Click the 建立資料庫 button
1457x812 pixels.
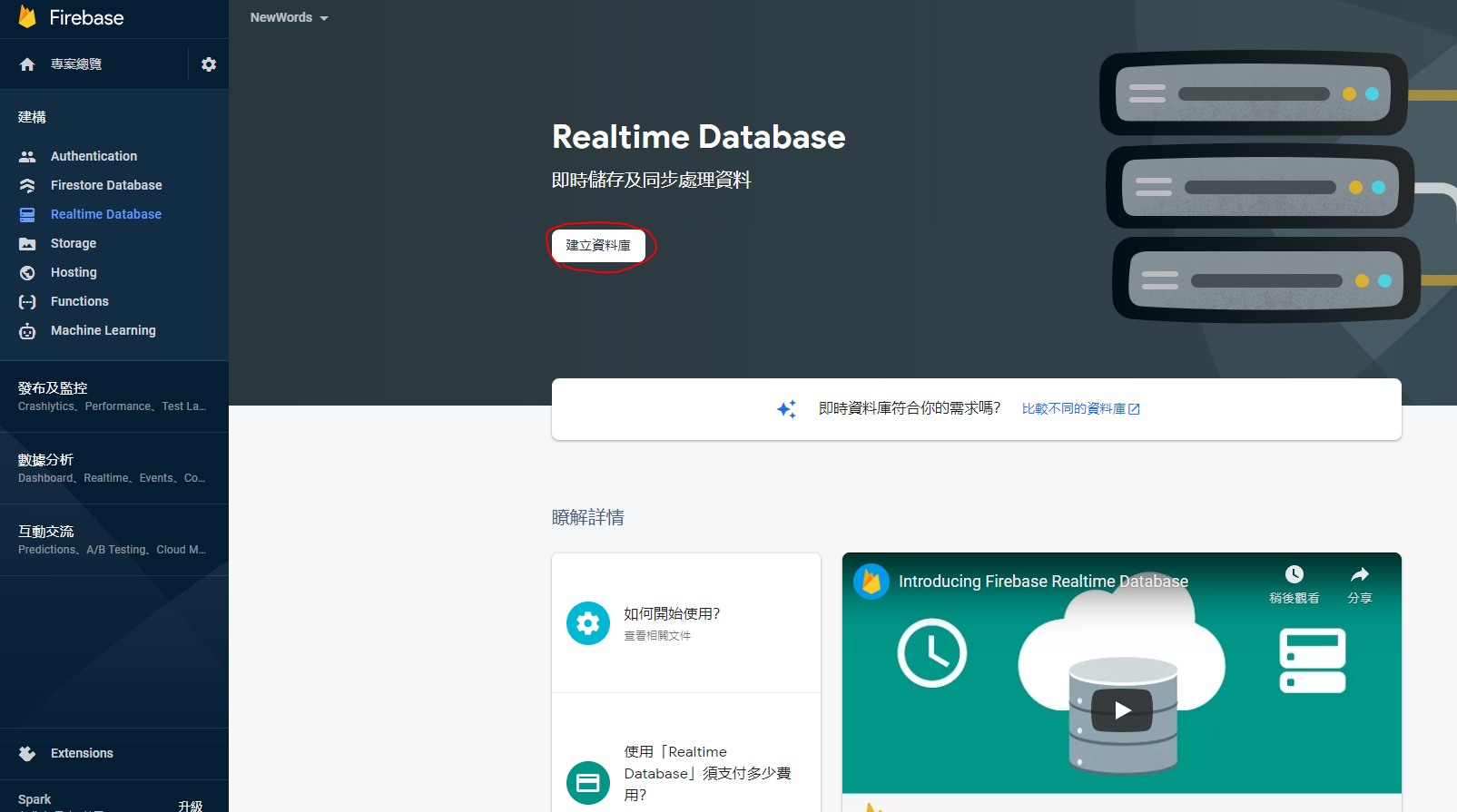598,245
